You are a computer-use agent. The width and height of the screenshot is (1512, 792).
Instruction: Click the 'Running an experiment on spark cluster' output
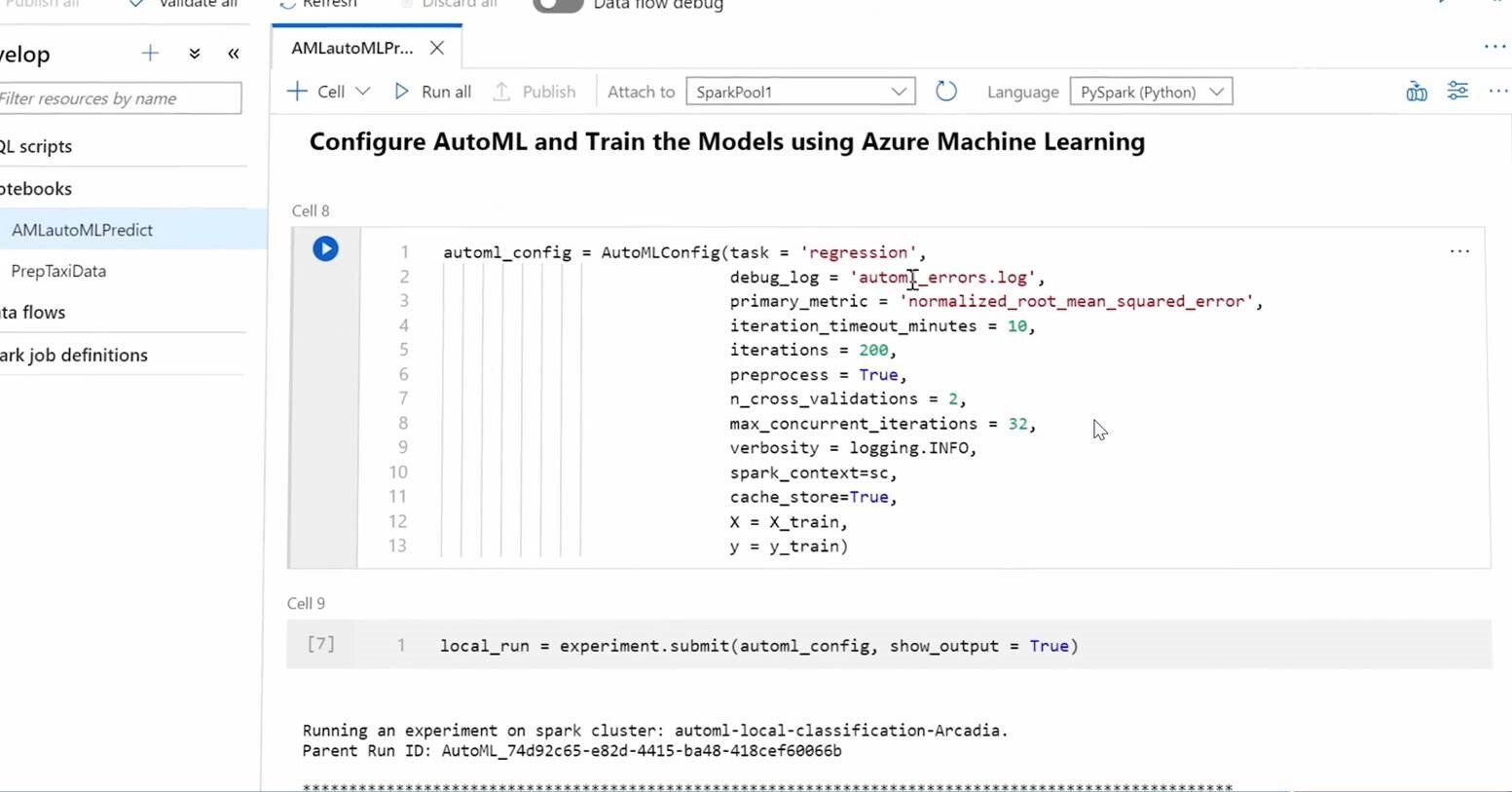(x=654, y=730)
